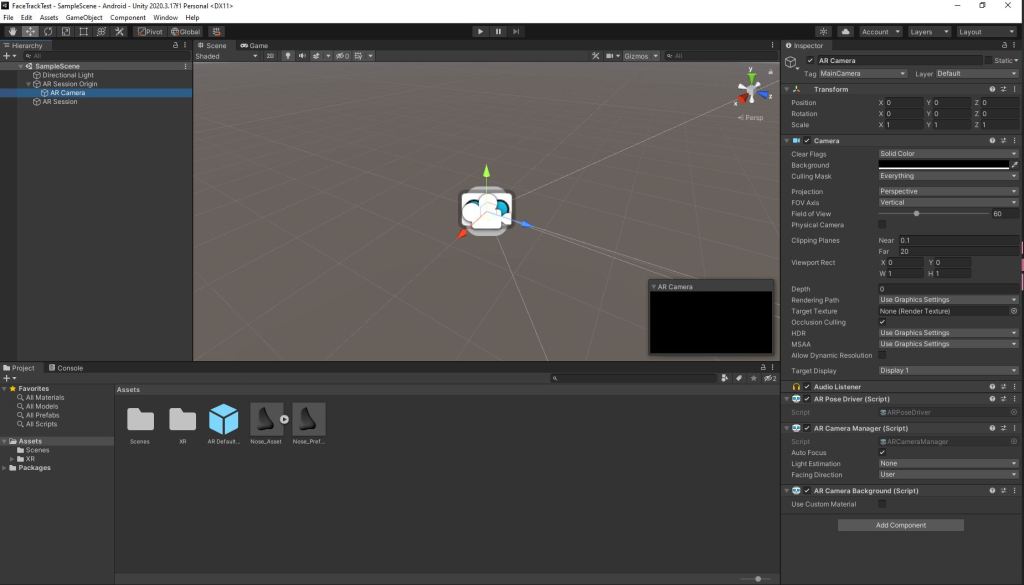Viewport: 1024px width, 585px height.
Task: Open the GameObject menu
Action: click(x=84, y=18)
